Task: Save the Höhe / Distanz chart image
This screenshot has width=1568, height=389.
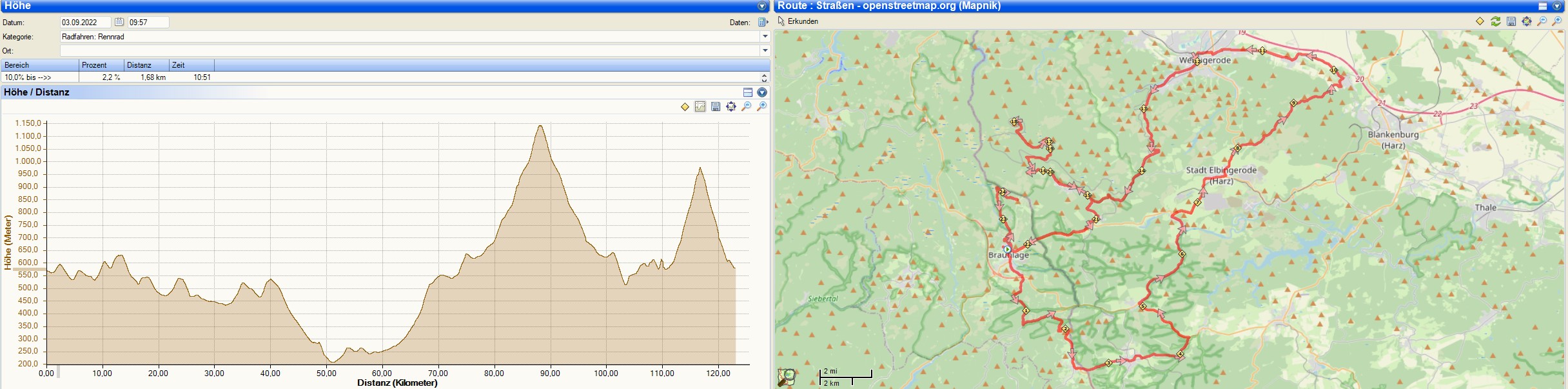Action: click(x=716, y=106)
